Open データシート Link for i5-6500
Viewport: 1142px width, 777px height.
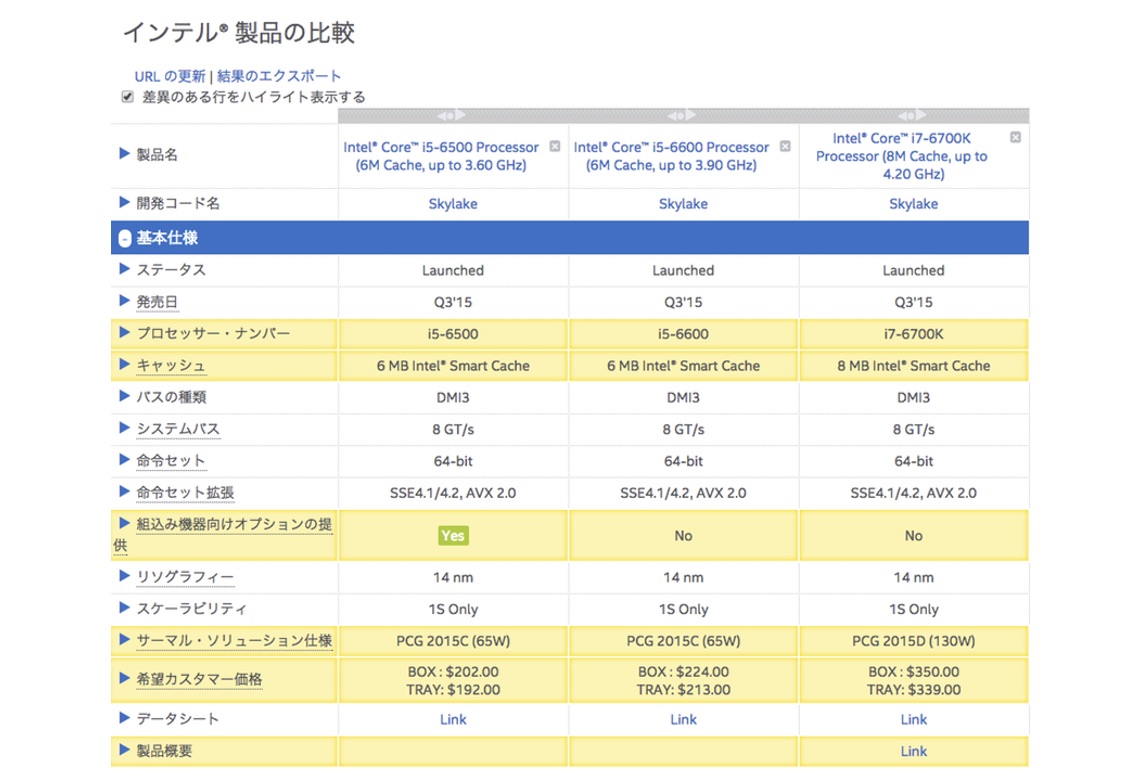click(x=453, y=719)
